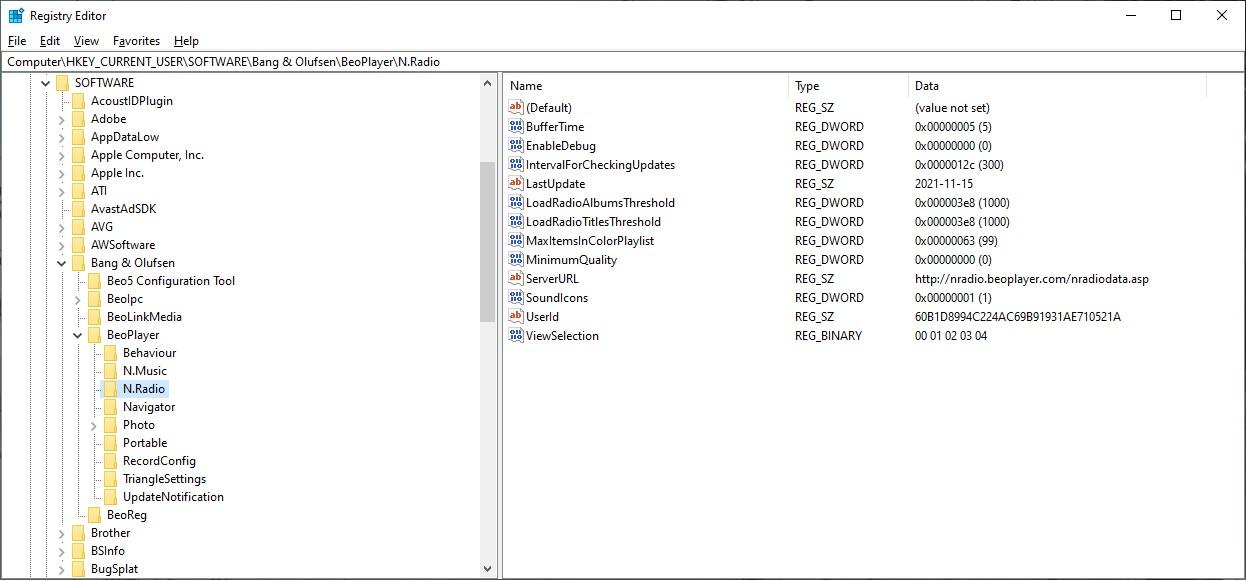The image size is (1246, 580).
Task: Expand the Photo subkey
Action: click(x=93, y=425)
